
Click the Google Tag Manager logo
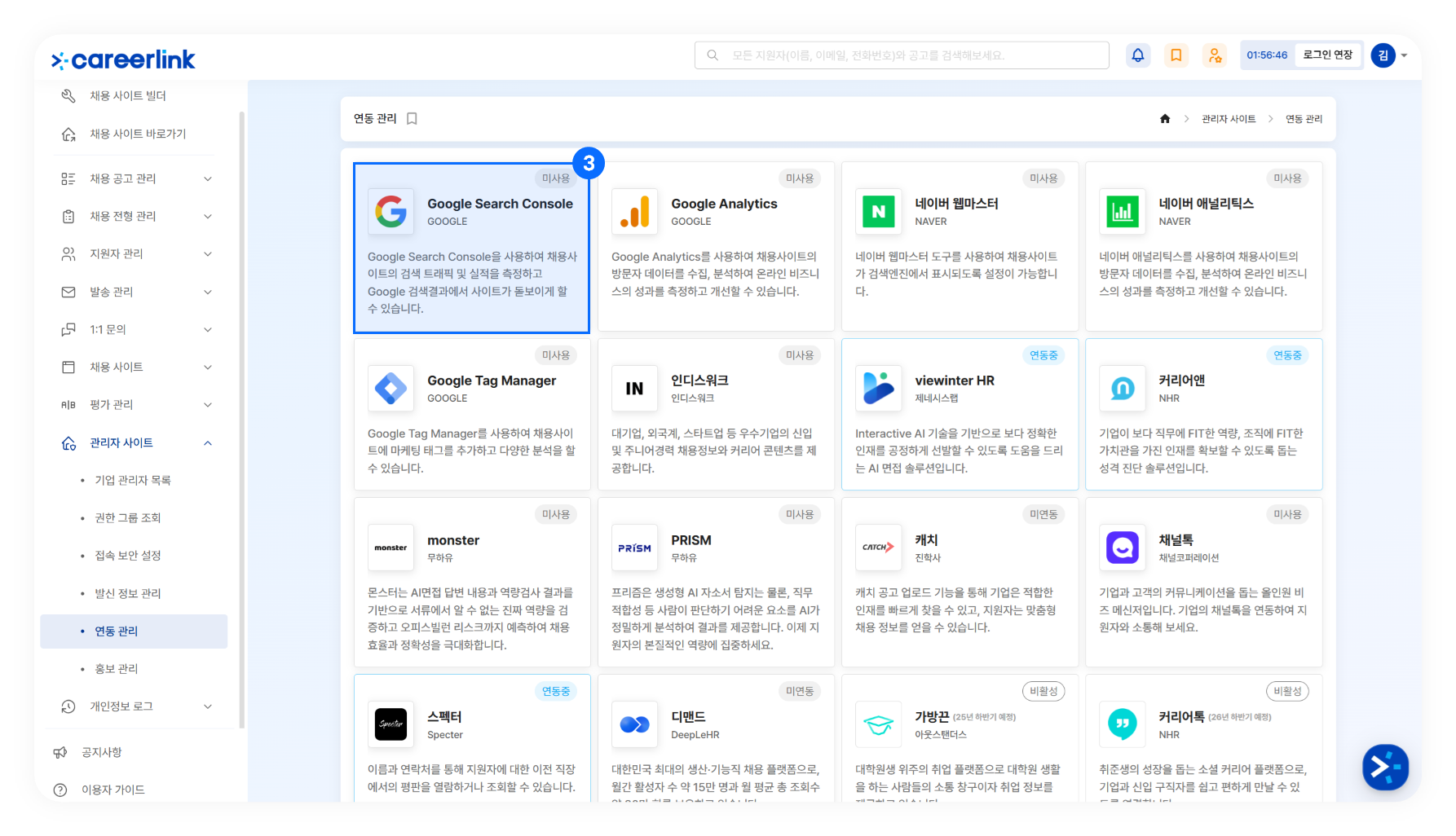[x=390, y=389]
